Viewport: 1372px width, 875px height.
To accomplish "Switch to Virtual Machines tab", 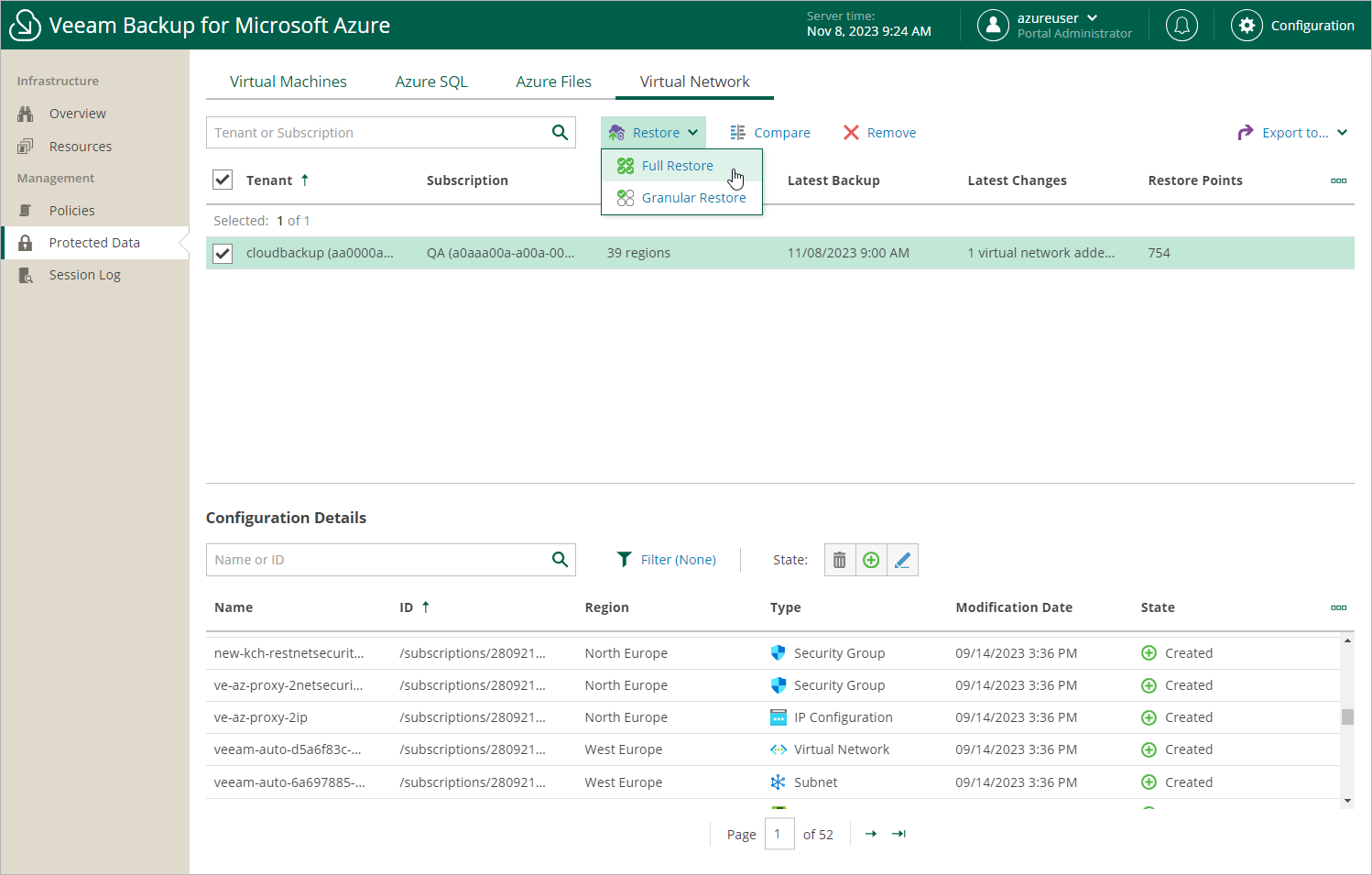I will click(288, 82).
